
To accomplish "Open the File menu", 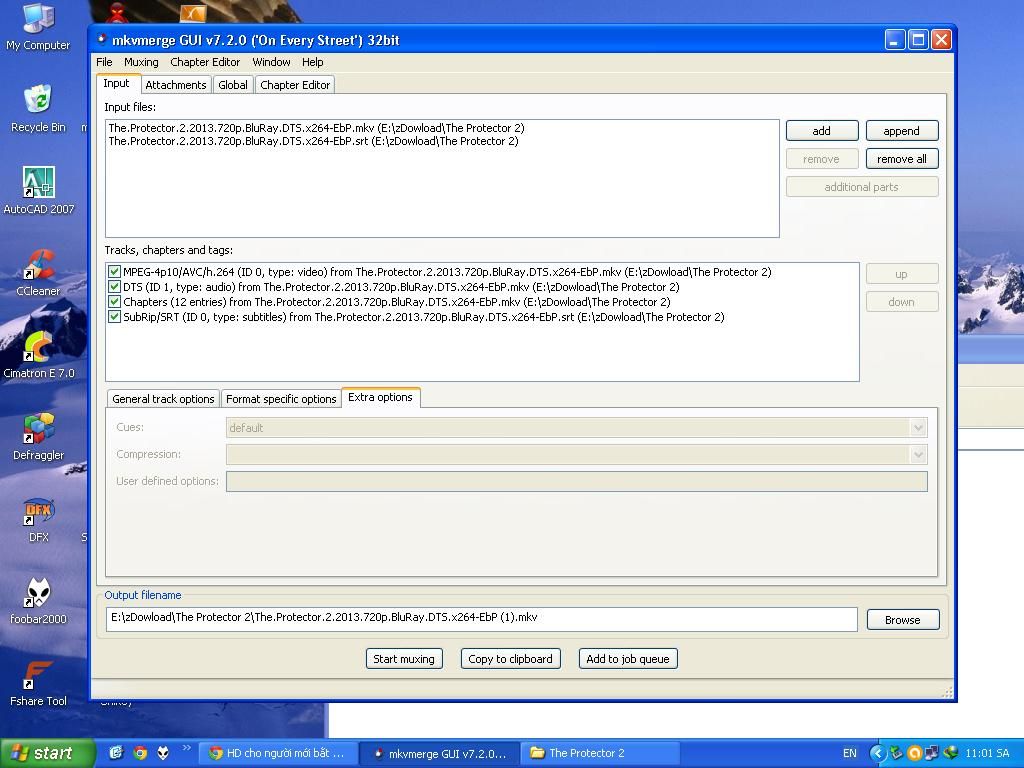I will pos(104,62).
